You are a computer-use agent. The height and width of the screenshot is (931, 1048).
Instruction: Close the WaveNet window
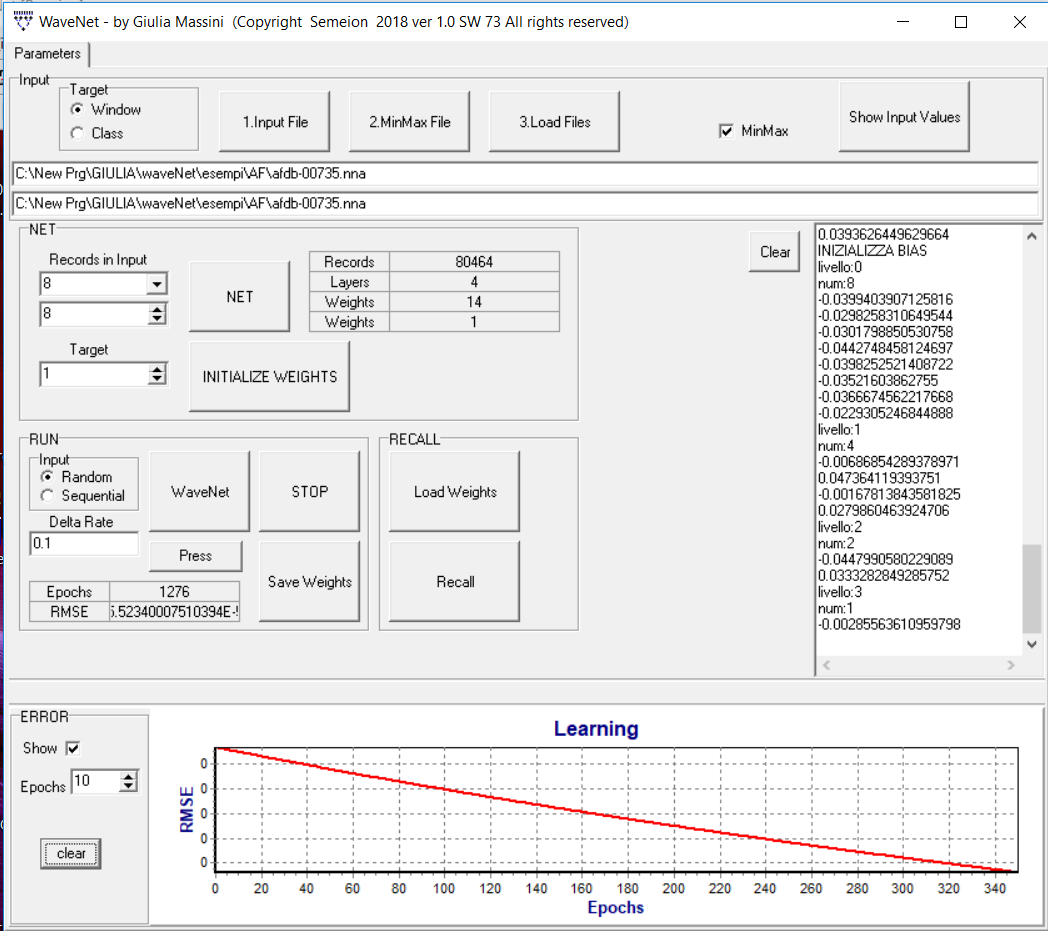pos(1019,22)
